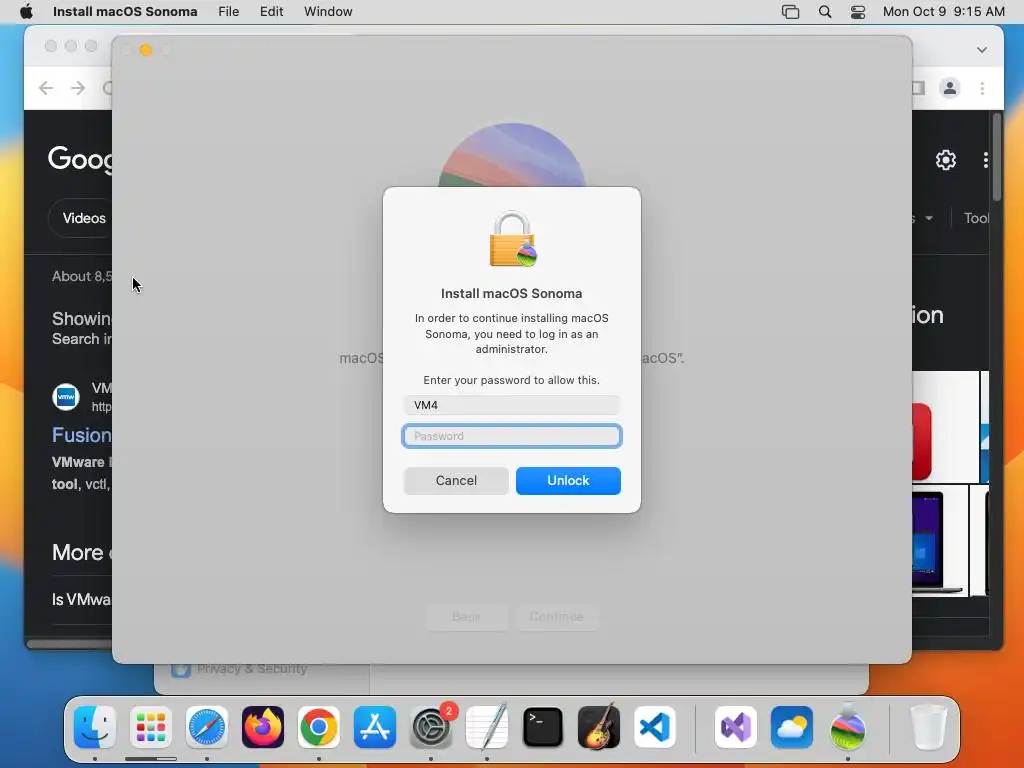Open the App Store from the Dock
This screenshot has height=768, width=1024.
point(375,727)
